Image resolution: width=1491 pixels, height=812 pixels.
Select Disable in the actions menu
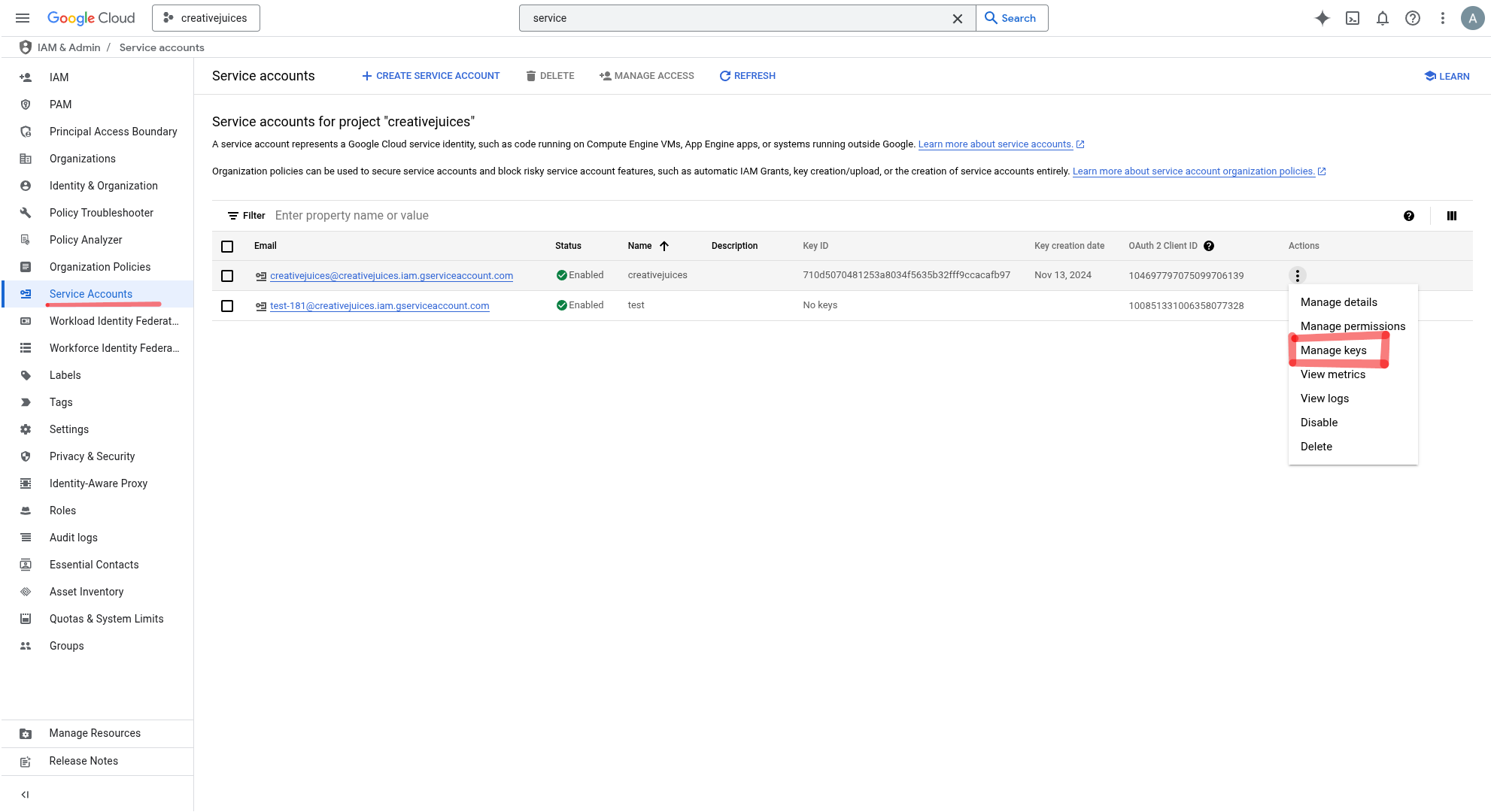(x=1319, y=423)
